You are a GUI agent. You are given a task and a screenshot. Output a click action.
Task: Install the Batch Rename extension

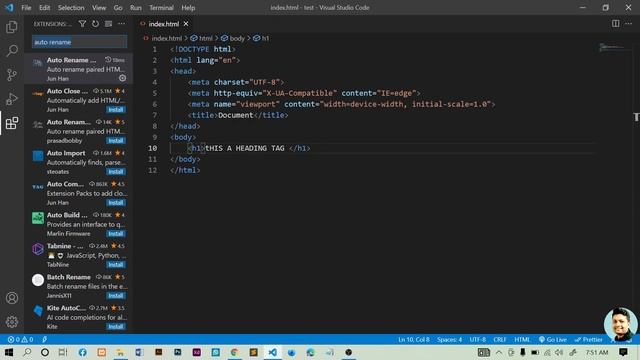(x=116, y=296)
